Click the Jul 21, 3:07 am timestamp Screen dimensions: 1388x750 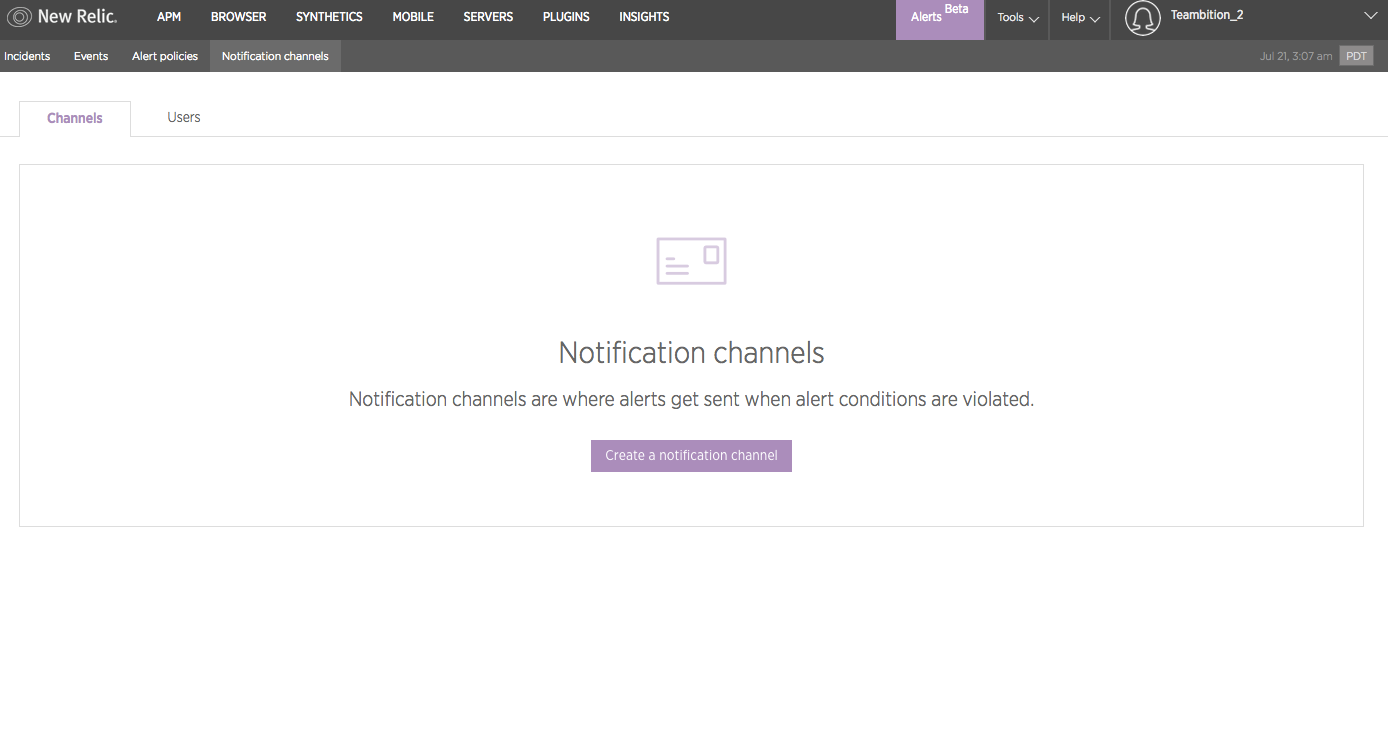tap(1296, 56)
